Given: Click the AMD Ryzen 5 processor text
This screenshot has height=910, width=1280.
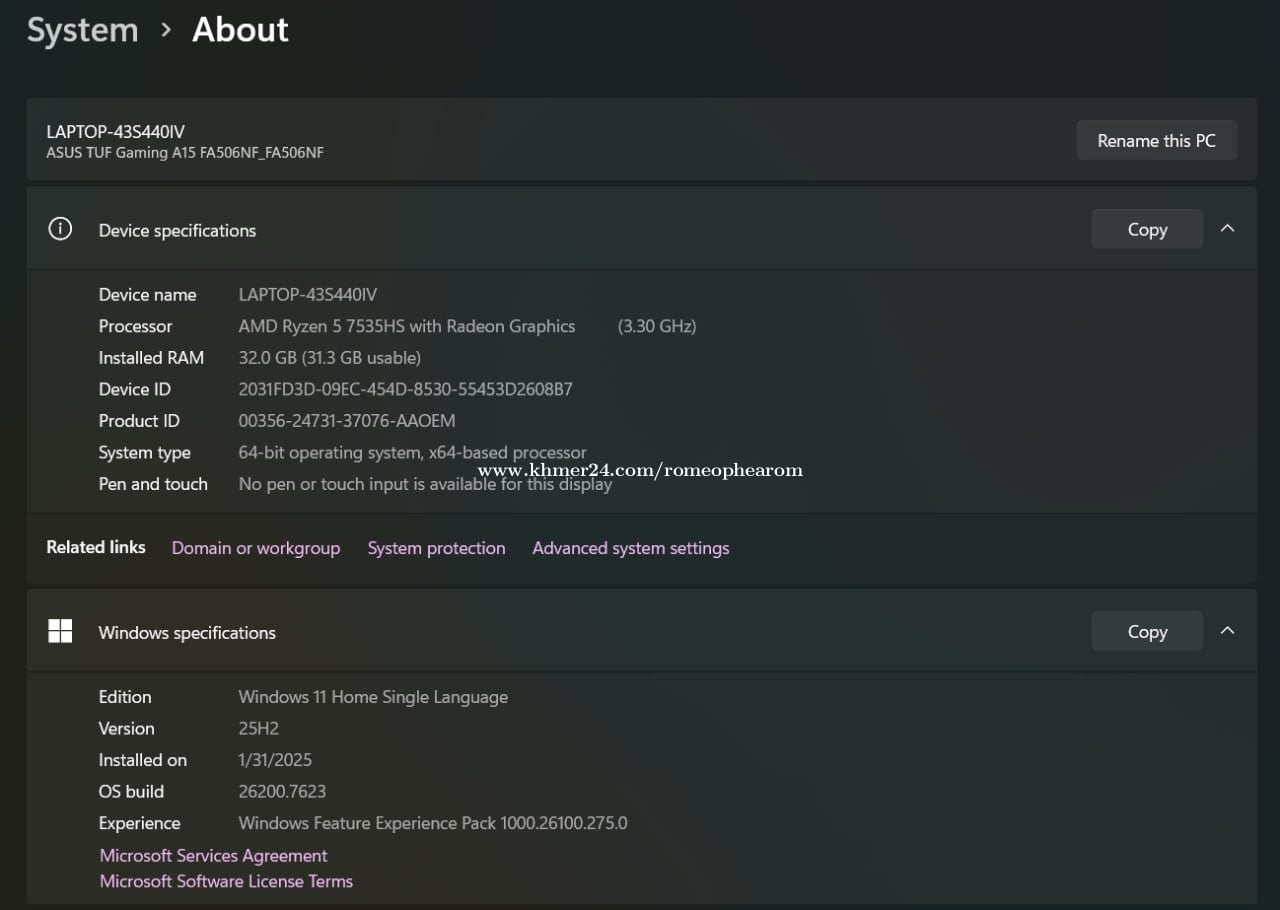Looking at the screenshot, I should pos(406,326).
